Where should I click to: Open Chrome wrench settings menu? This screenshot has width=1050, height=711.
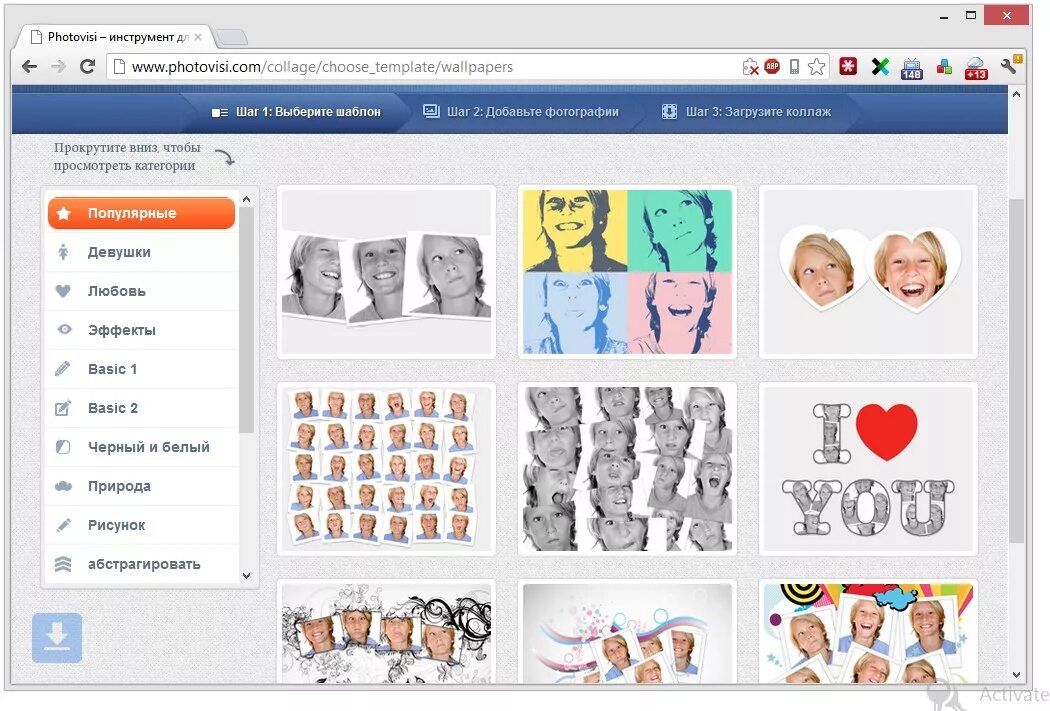(1010, 64)
